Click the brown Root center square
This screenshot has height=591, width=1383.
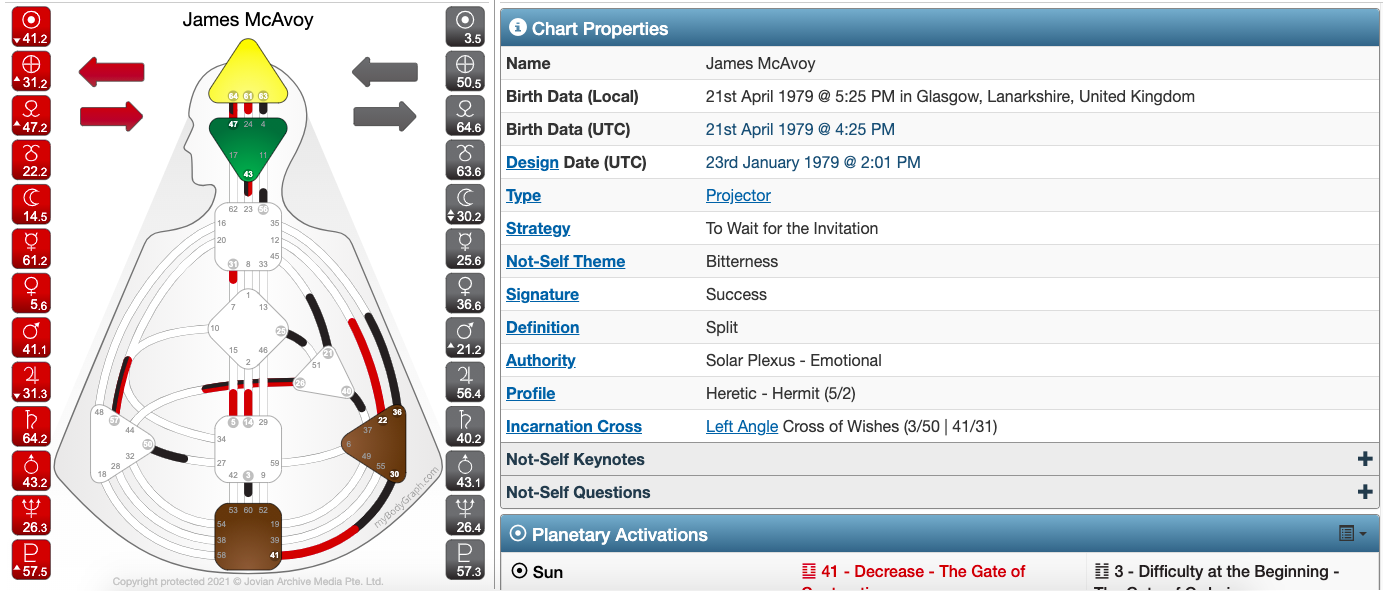pos(248,539)
